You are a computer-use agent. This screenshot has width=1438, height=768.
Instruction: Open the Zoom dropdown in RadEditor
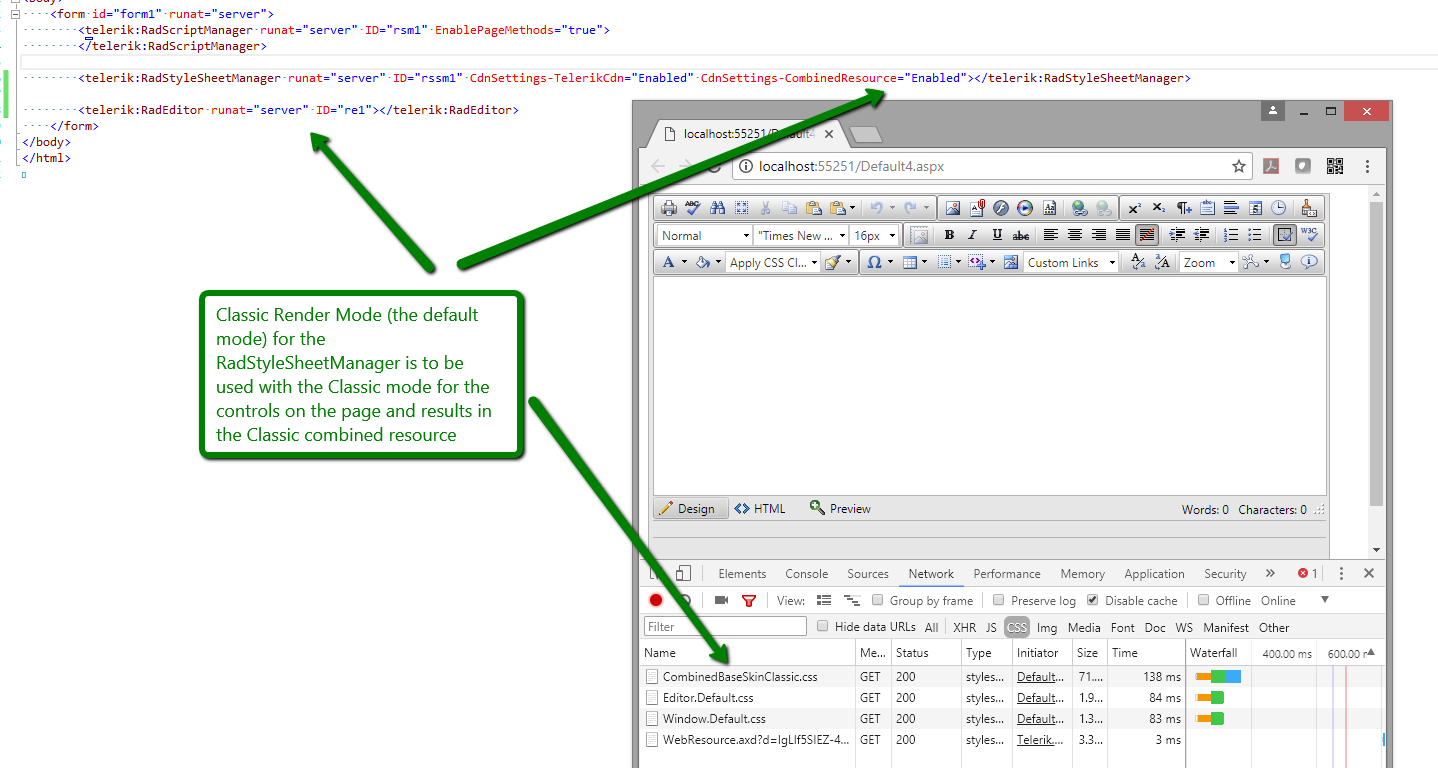[1208, 262]
